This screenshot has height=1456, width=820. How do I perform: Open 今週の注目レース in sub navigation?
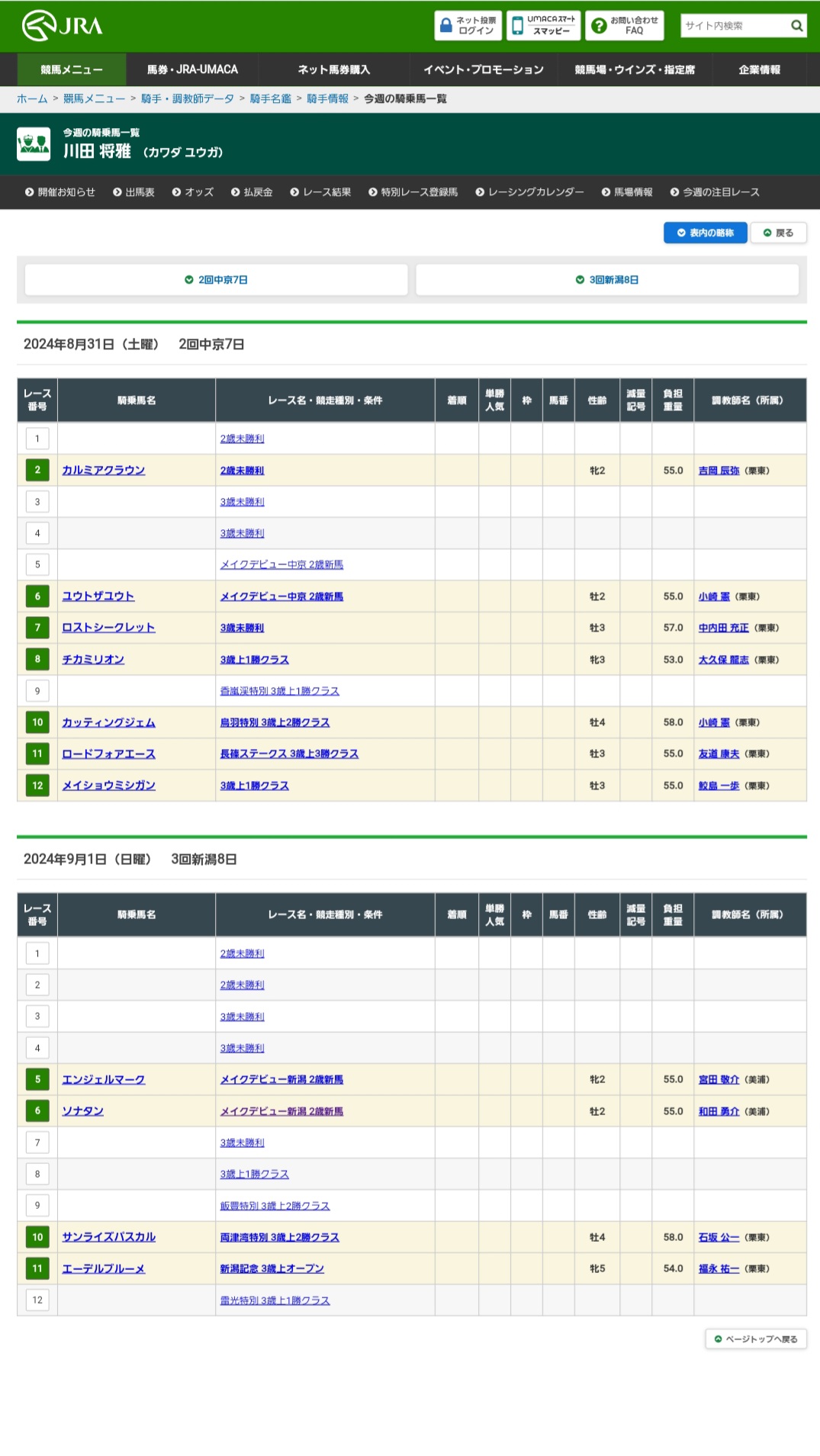[x=715, y=192]
